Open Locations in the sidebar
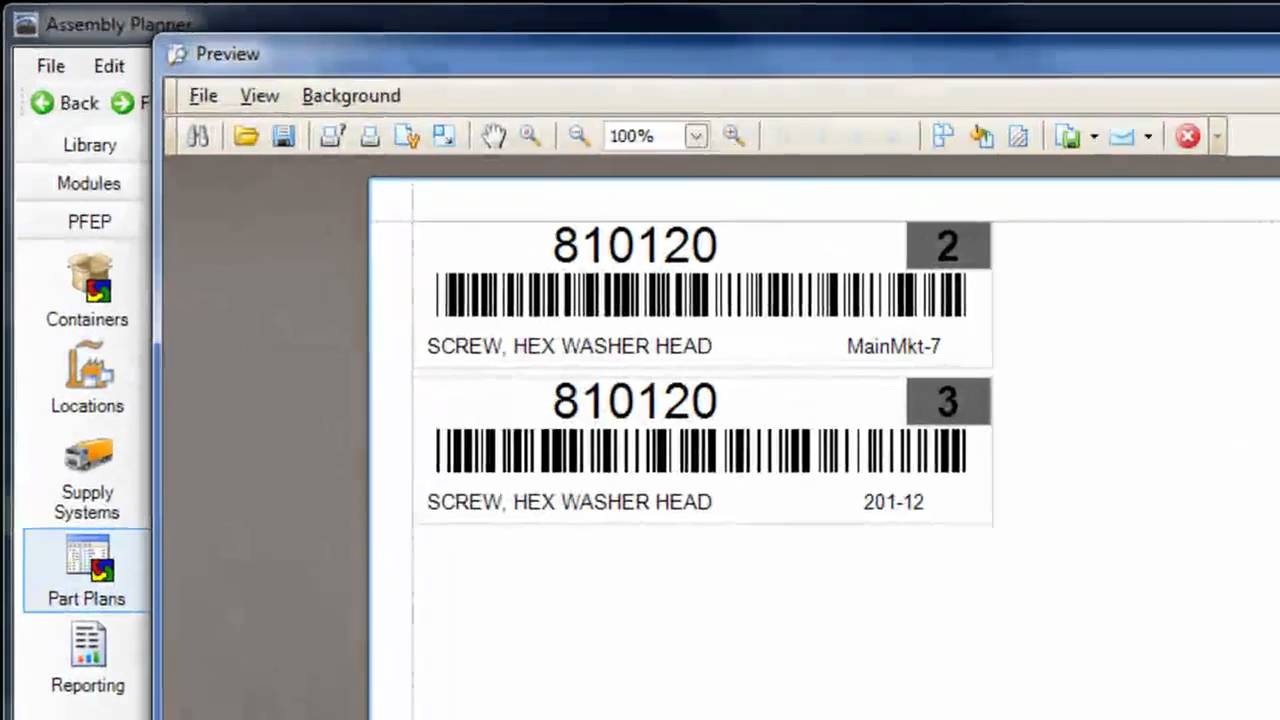The image size is (1280, 720). pyautogui.click(x=87, y=378)
